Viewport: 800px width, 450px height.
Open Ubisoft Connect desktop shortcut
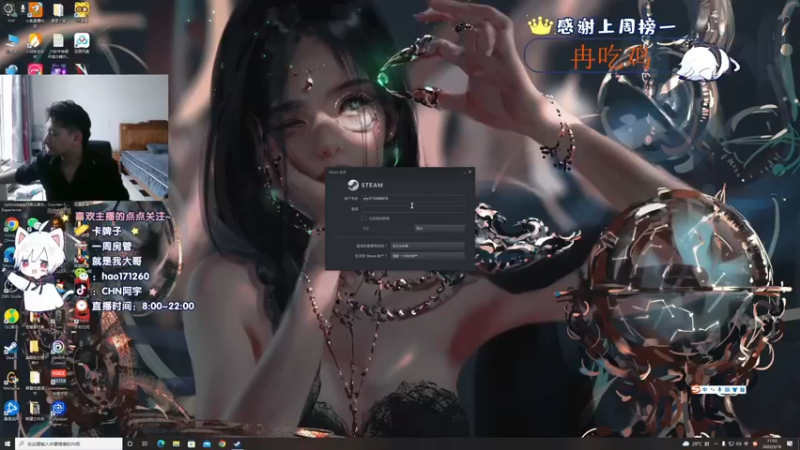click(58, 348)
